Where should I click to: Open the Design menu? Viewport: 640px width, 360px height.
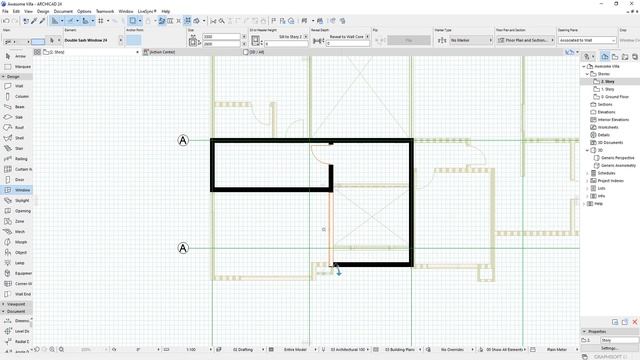pyautogui.click(x=43, y=11)
